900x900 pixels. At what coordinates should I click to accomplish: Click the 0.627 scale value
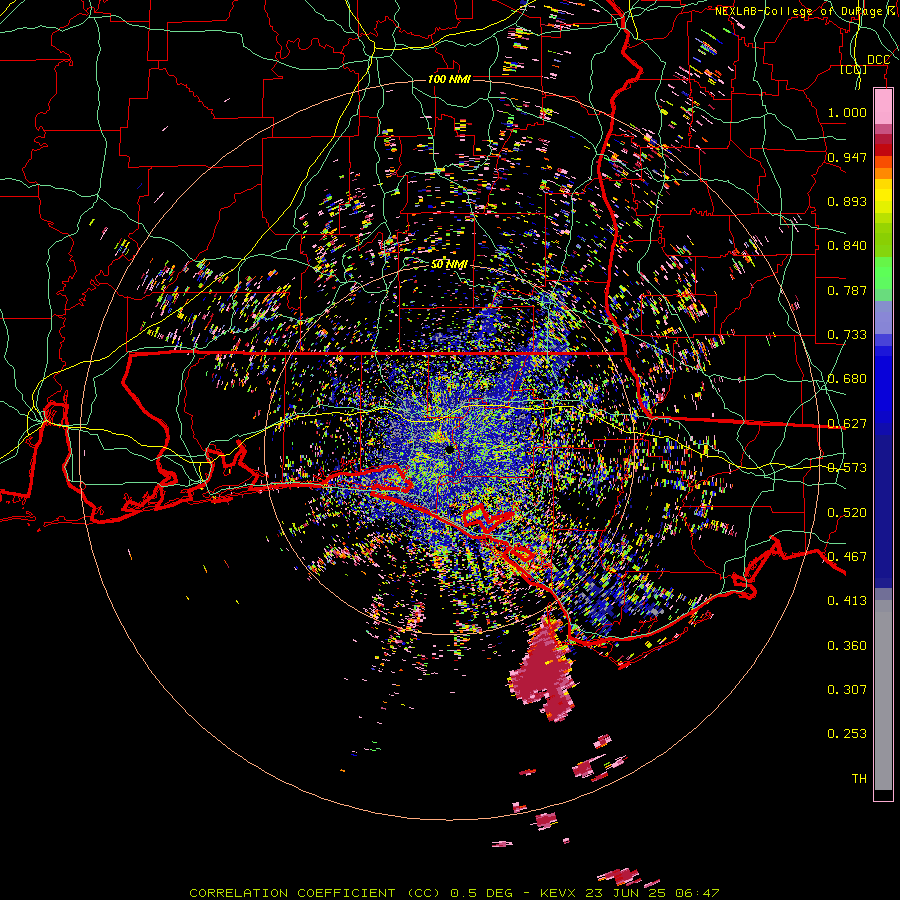pos(847,424)
